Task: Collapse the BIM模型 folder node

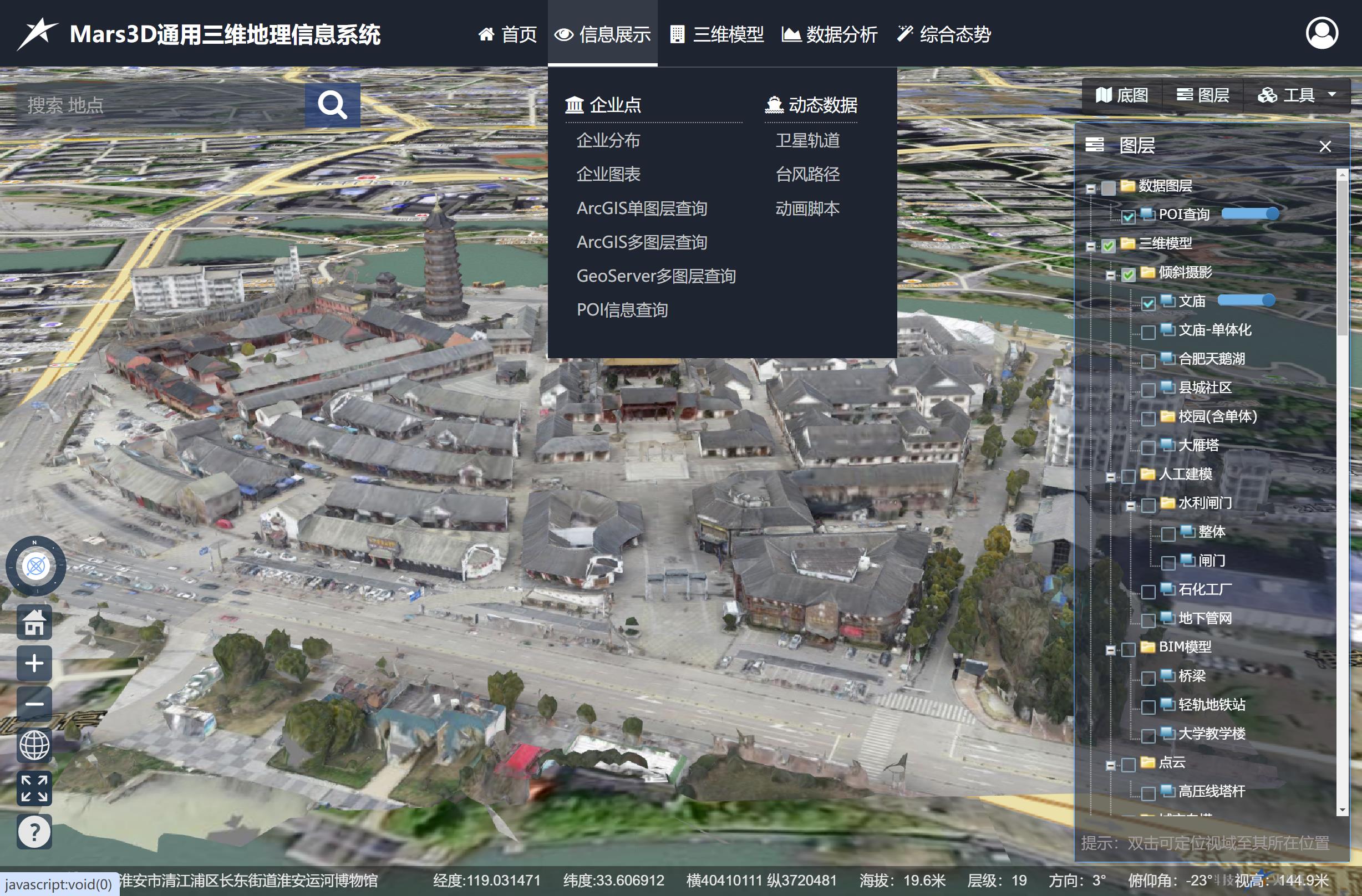Action: click(1111, 650)
